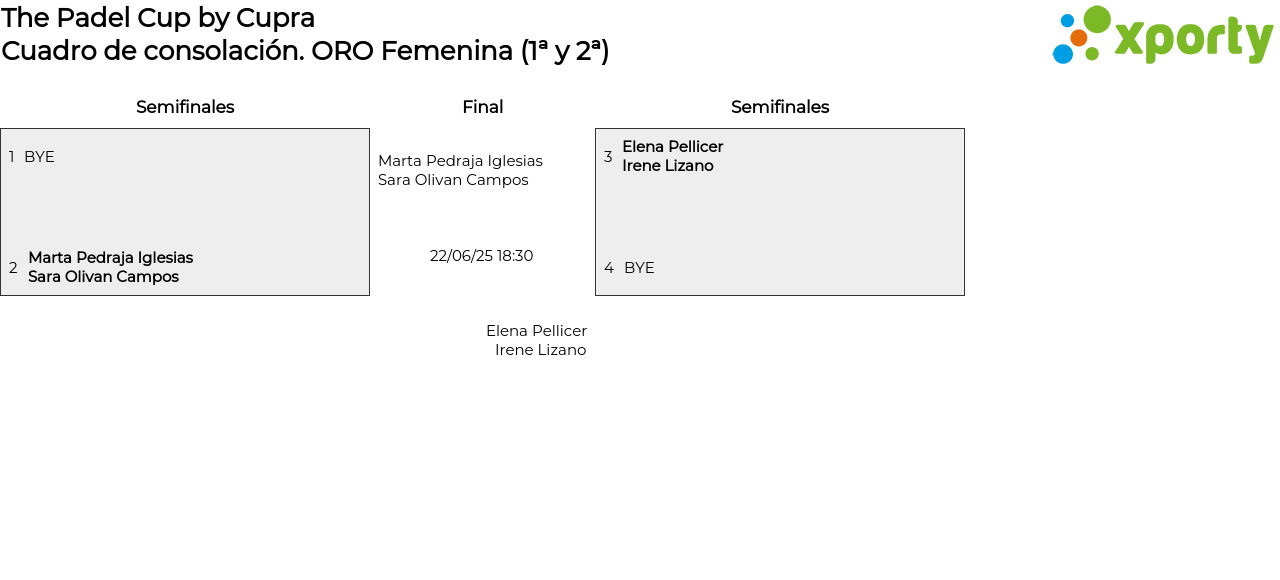This screenshot has height=580, width=1280.
Task: Click the xporty colored dots emblem
Action: click(1082, 35)
